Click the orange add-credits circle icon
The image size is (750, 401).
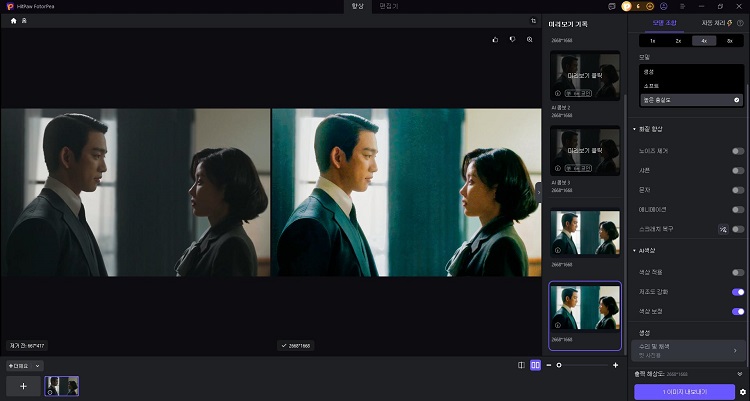click(x=650, y=6)
